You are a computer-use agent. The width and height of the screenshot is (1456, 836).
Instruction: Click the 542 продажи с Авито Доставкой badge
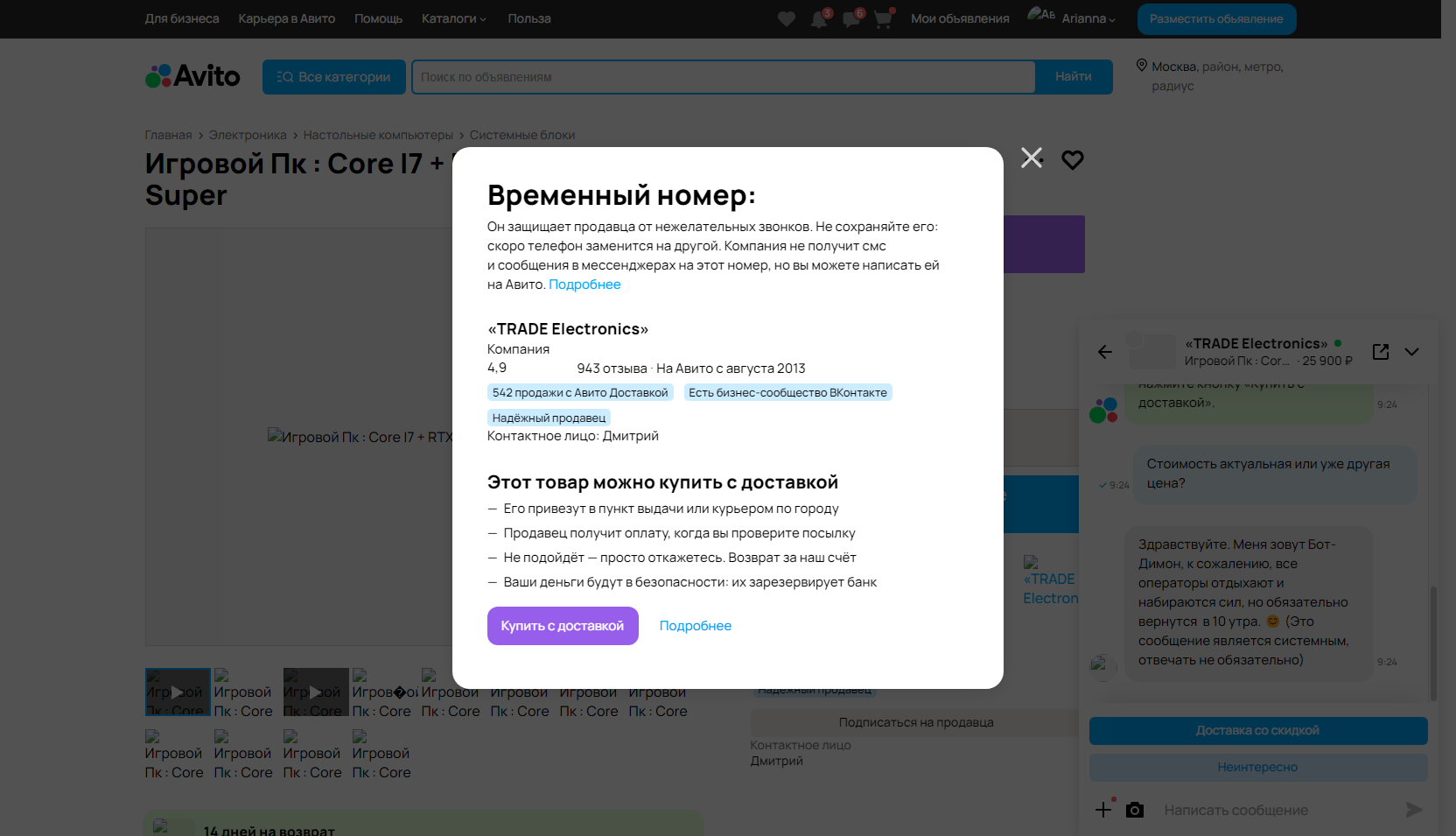580,393
